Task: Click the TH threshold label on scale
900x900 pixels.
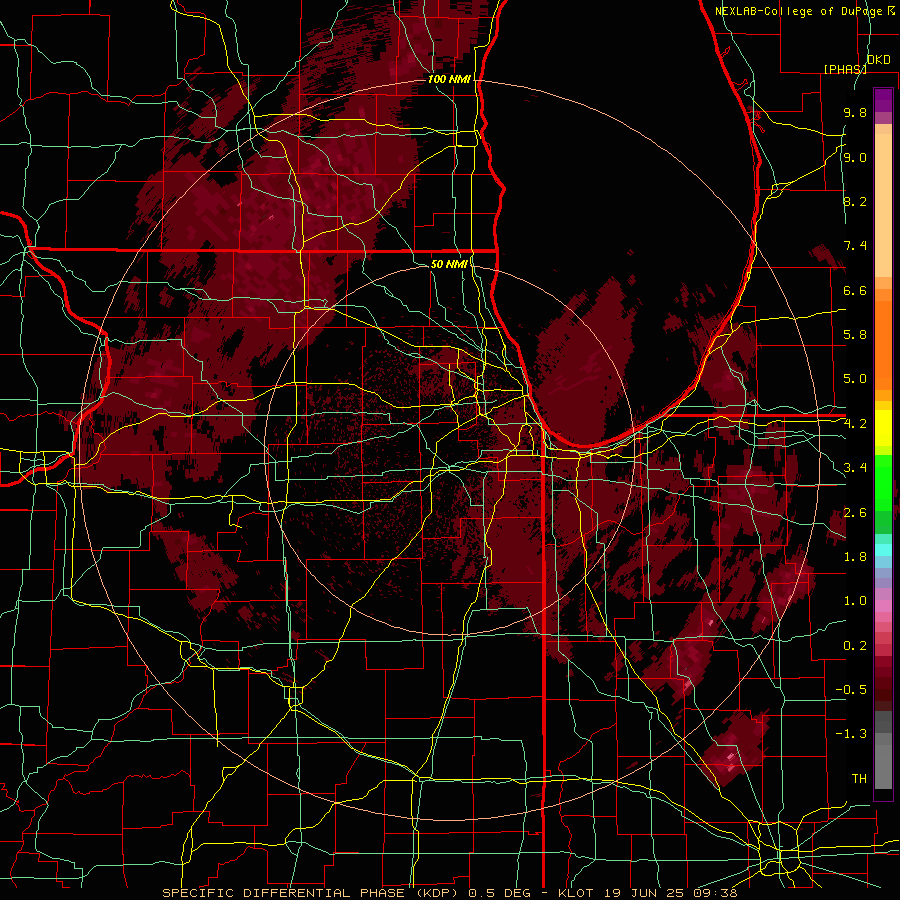Action: click(x=859, y=779)
